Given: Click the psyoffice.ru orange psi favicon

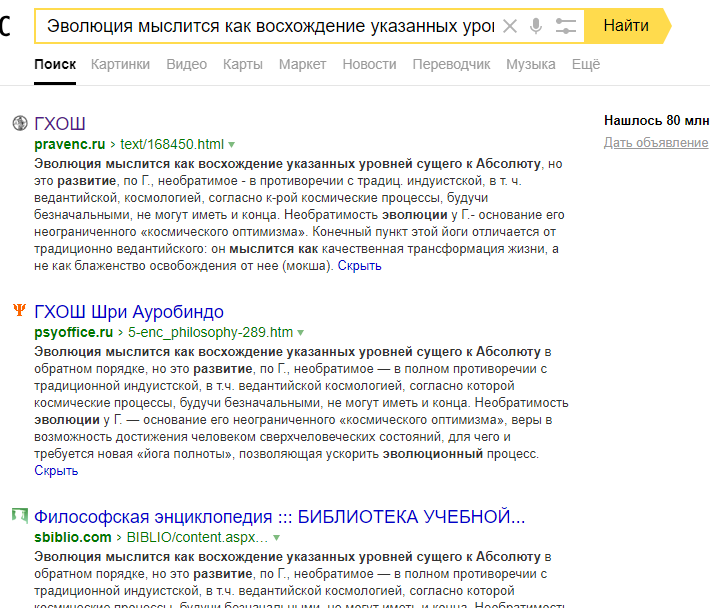Looking at the screenshot, I should [19, 310].
